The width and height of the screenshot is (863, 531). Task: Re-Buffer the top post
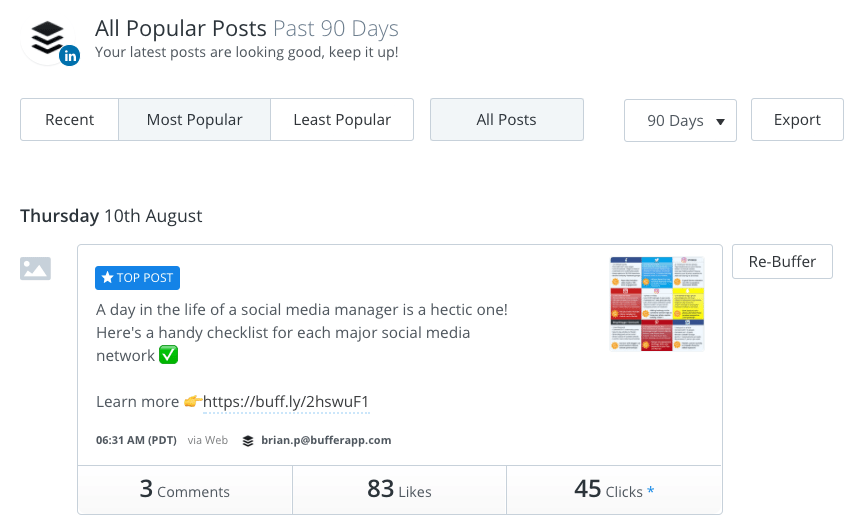point(782,262)
